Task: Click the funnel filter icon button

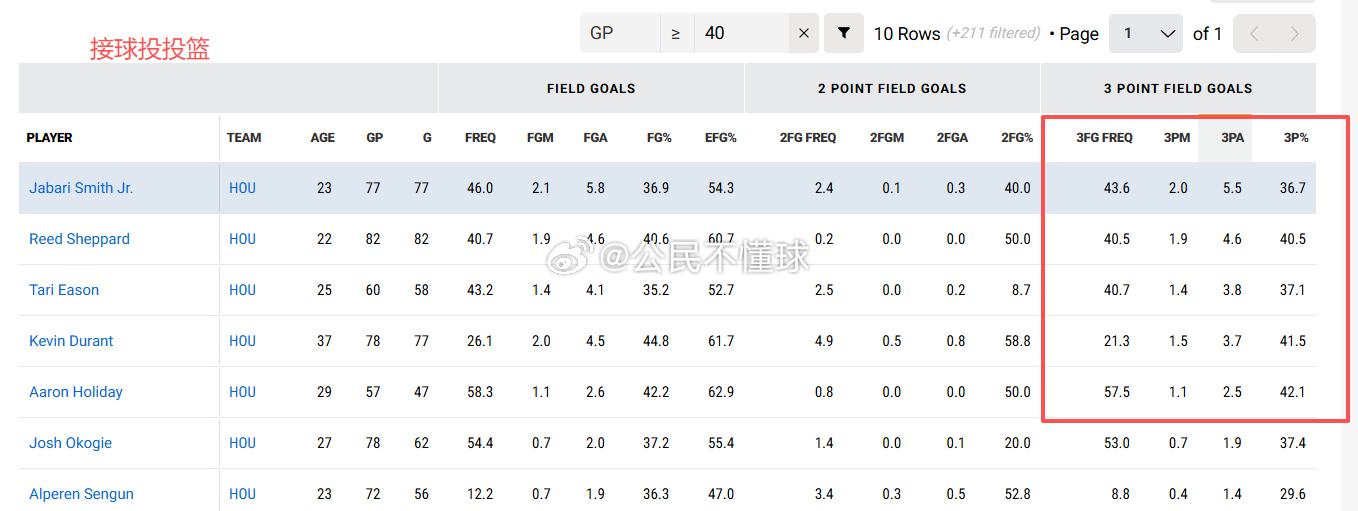Action: click(843, 33)
